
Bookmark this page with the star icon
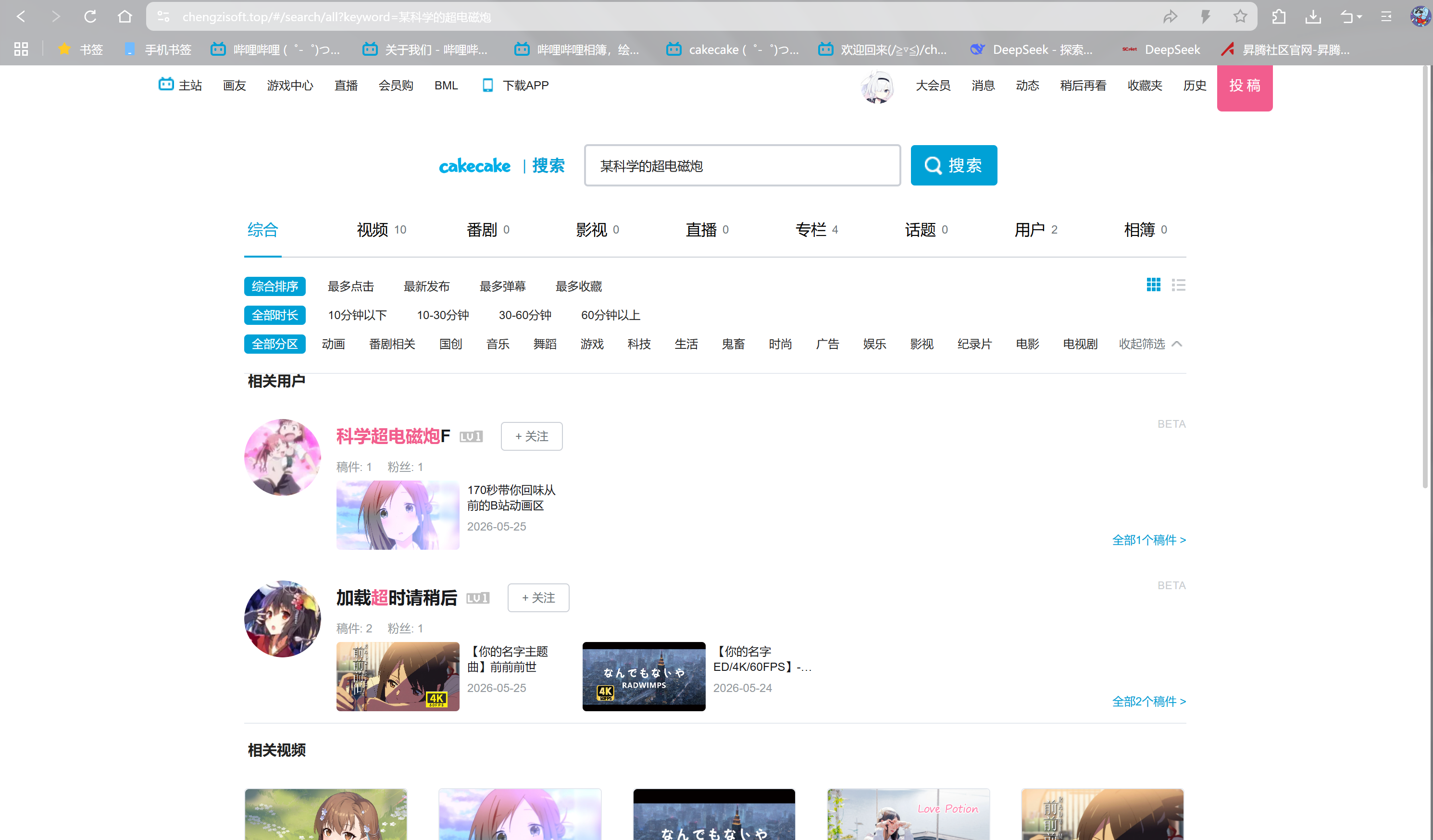[1240, 16]
